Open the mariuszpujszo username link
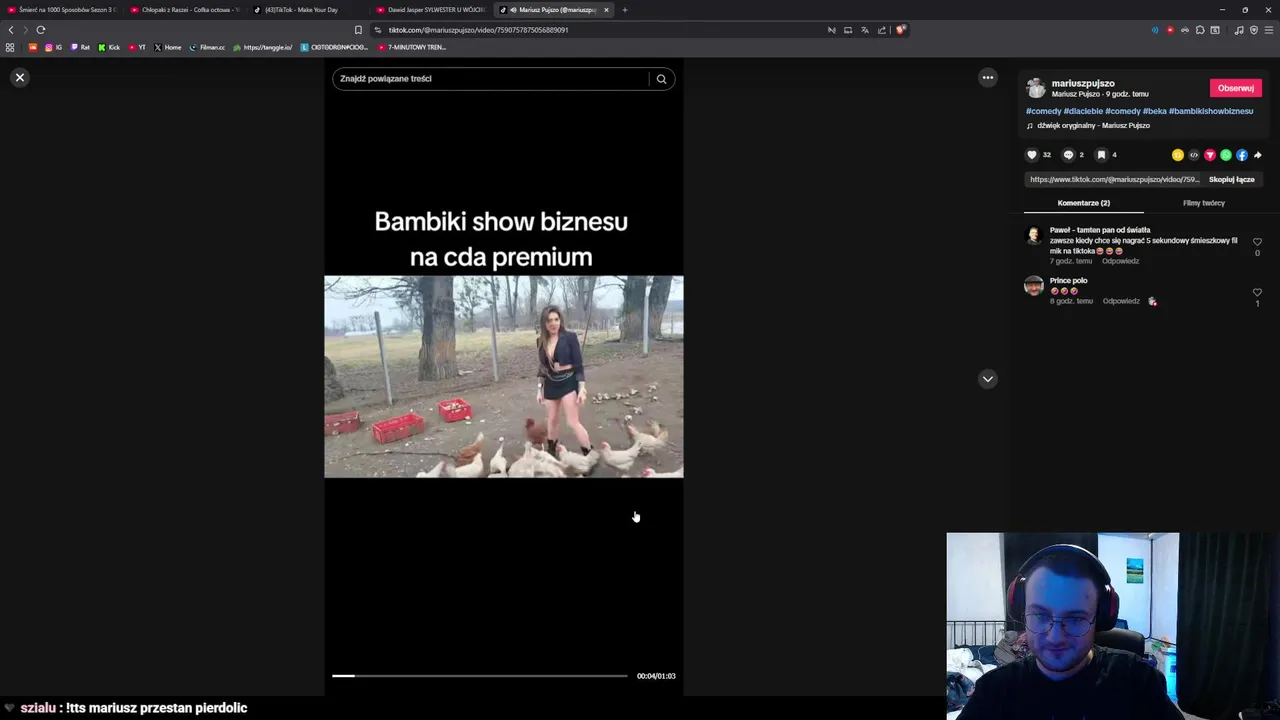The image size is (1280, 720). [1083, 83]
